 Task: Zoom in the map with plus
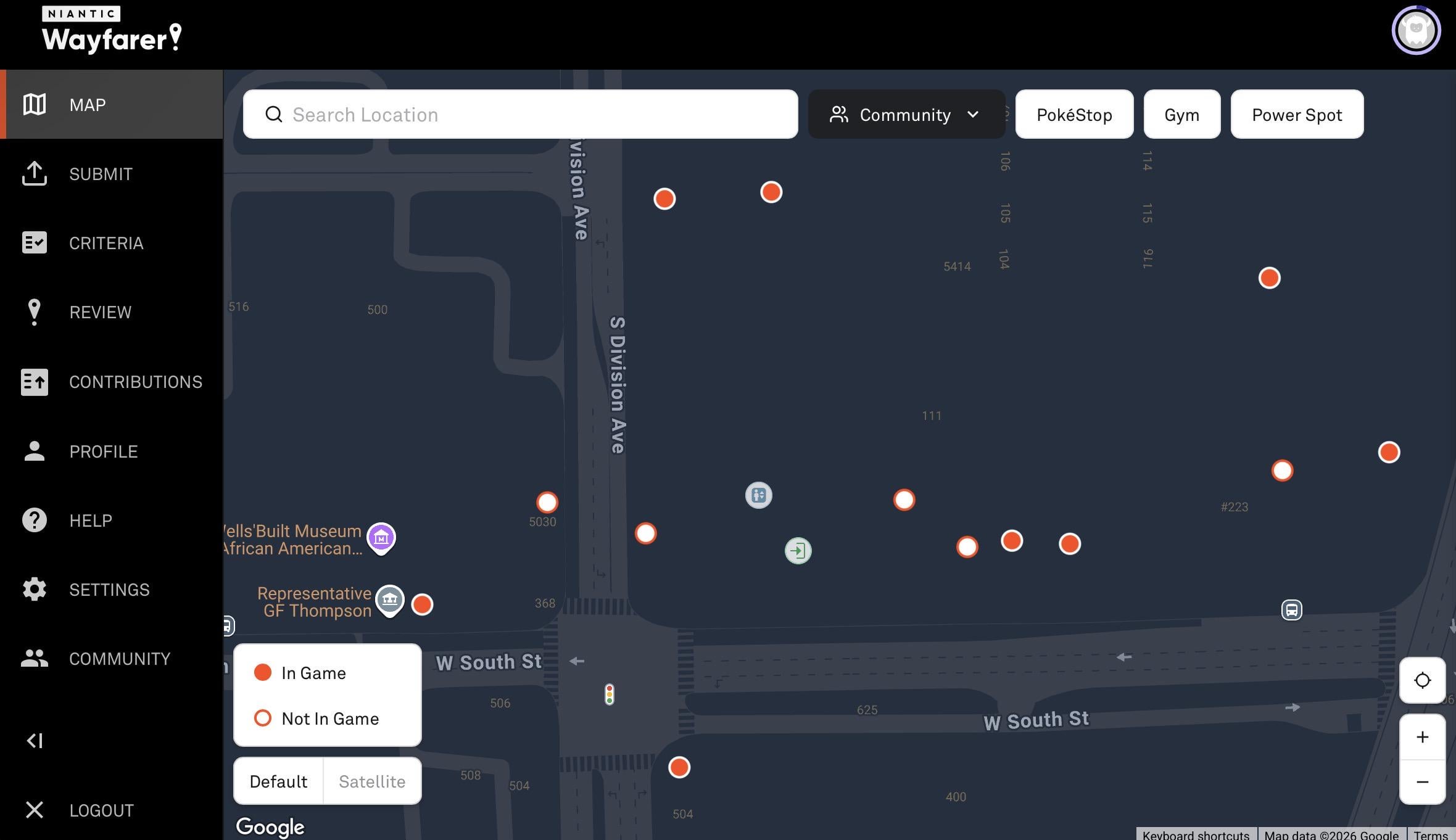[1422, 737]
